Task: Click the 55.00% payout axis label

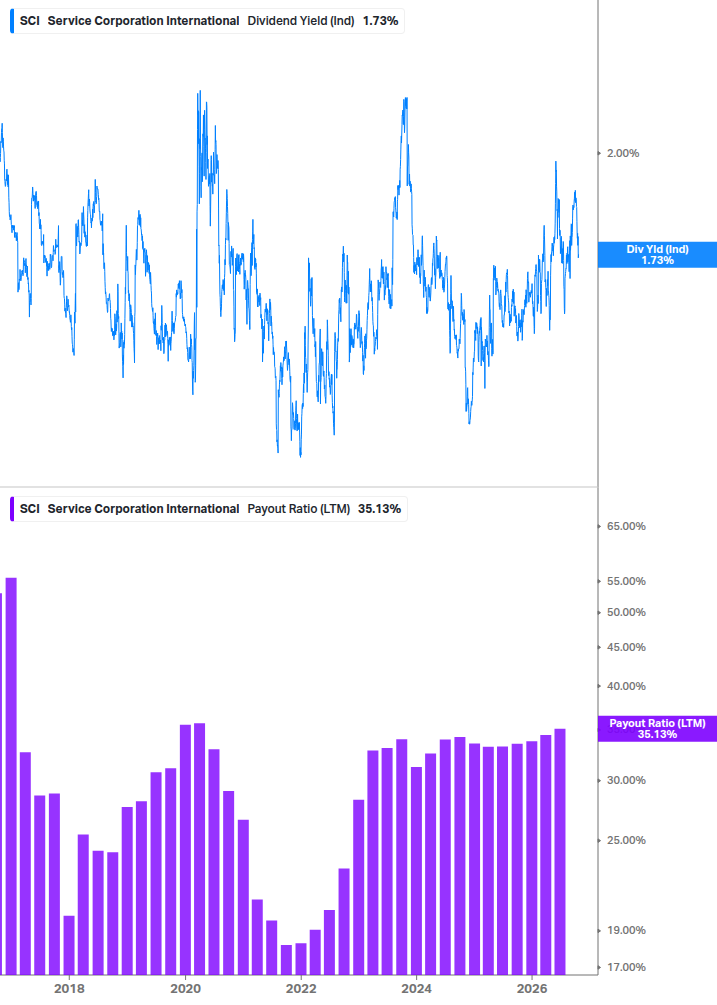Action: click(x=626, y=581)
